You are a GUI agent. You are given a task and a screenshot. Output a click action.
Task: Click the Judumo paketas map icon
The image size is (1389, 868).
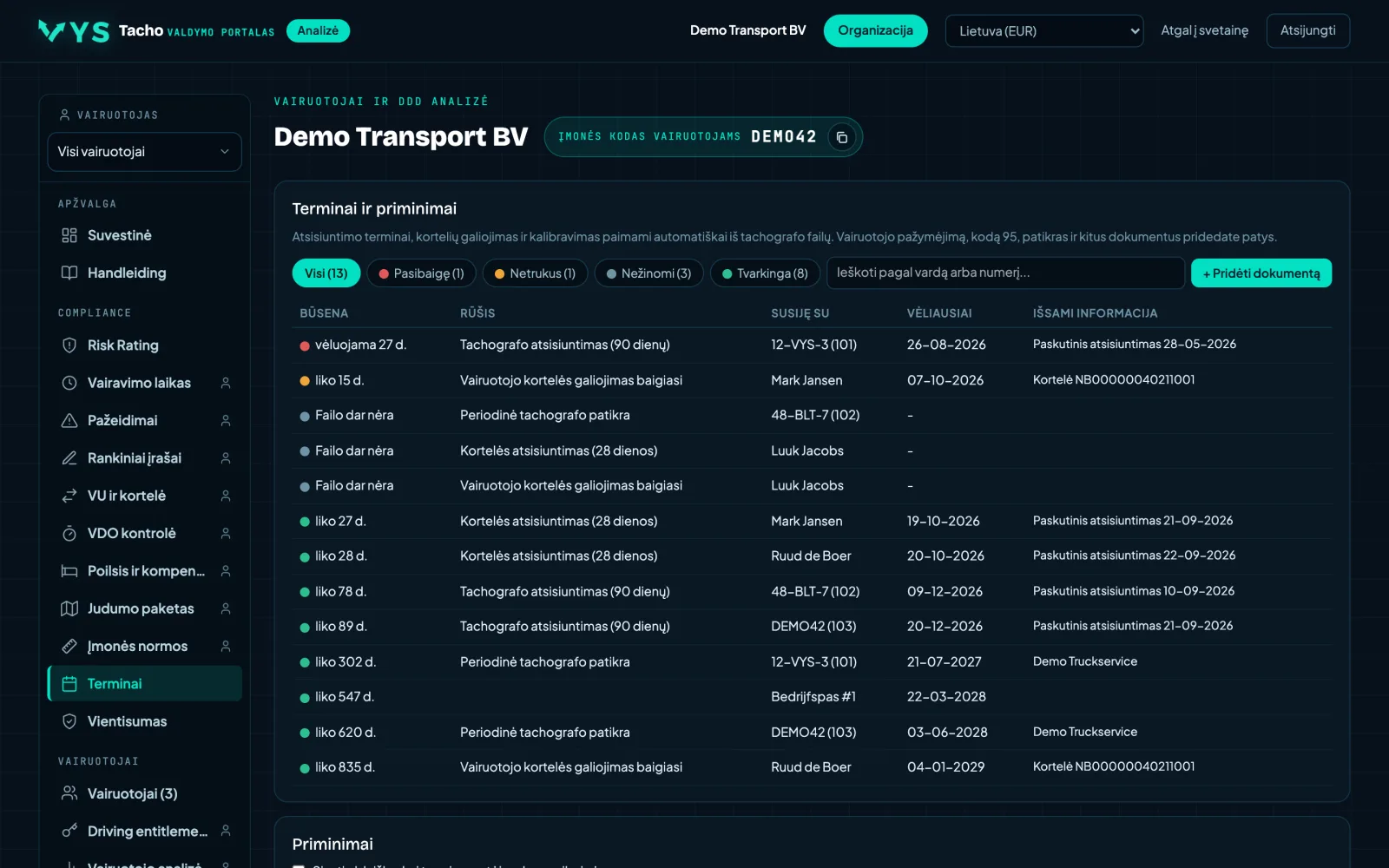tap(69, 608)
